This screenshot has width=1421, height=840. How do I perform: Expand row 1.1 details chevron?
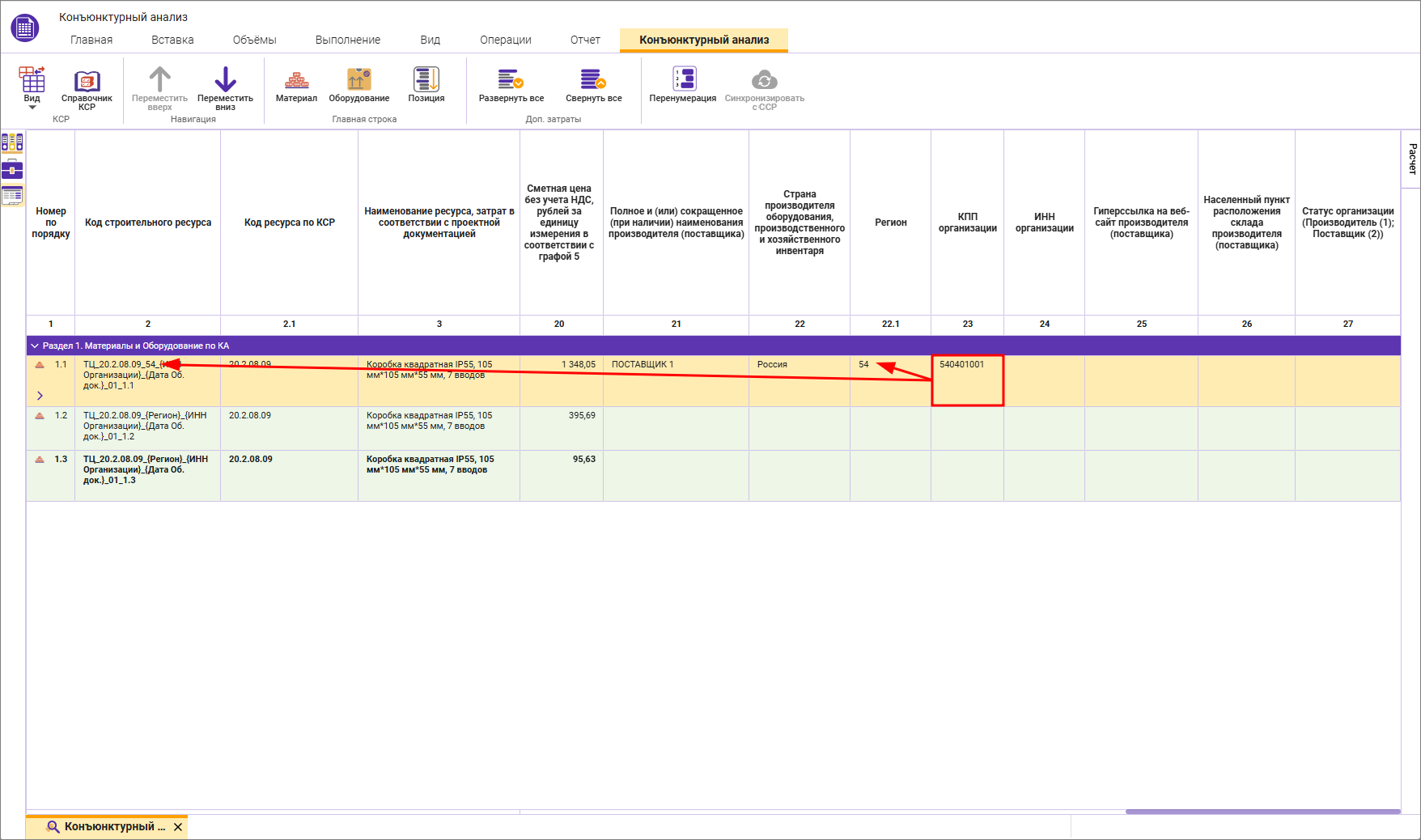pyautogui.click(x=40, y=396)
